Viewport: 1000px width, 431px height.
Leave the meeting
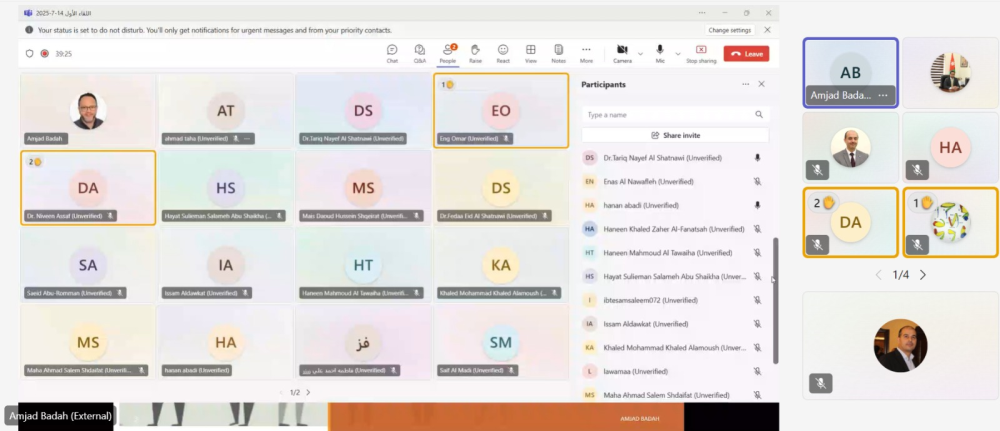point(747,54)
